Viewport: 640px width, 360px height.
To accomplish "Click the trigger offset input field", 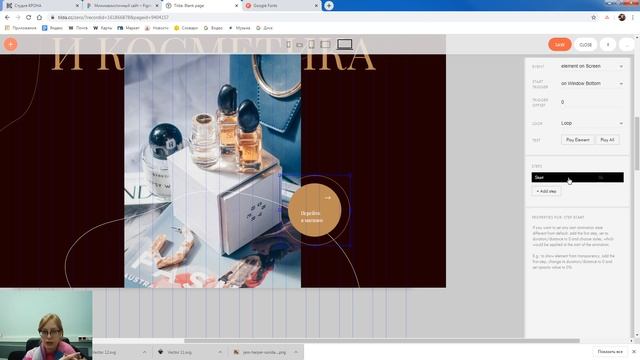I will click(x=592, y=102).
